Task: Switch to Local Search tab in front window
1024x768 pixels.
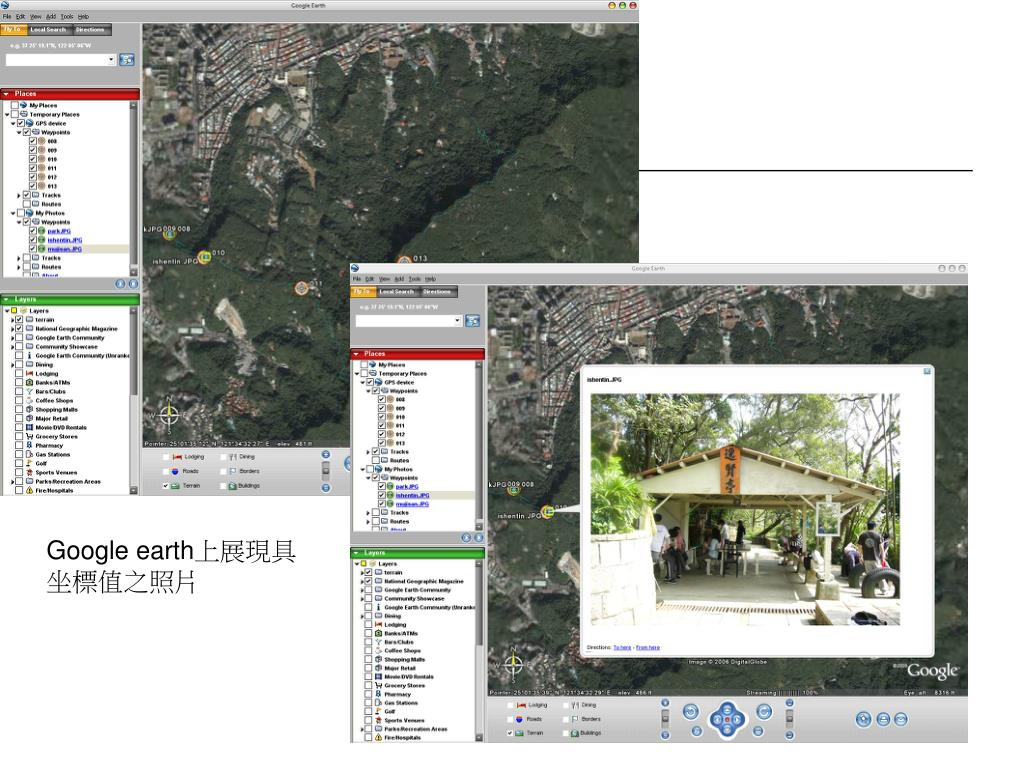Action: pos(396,292)
